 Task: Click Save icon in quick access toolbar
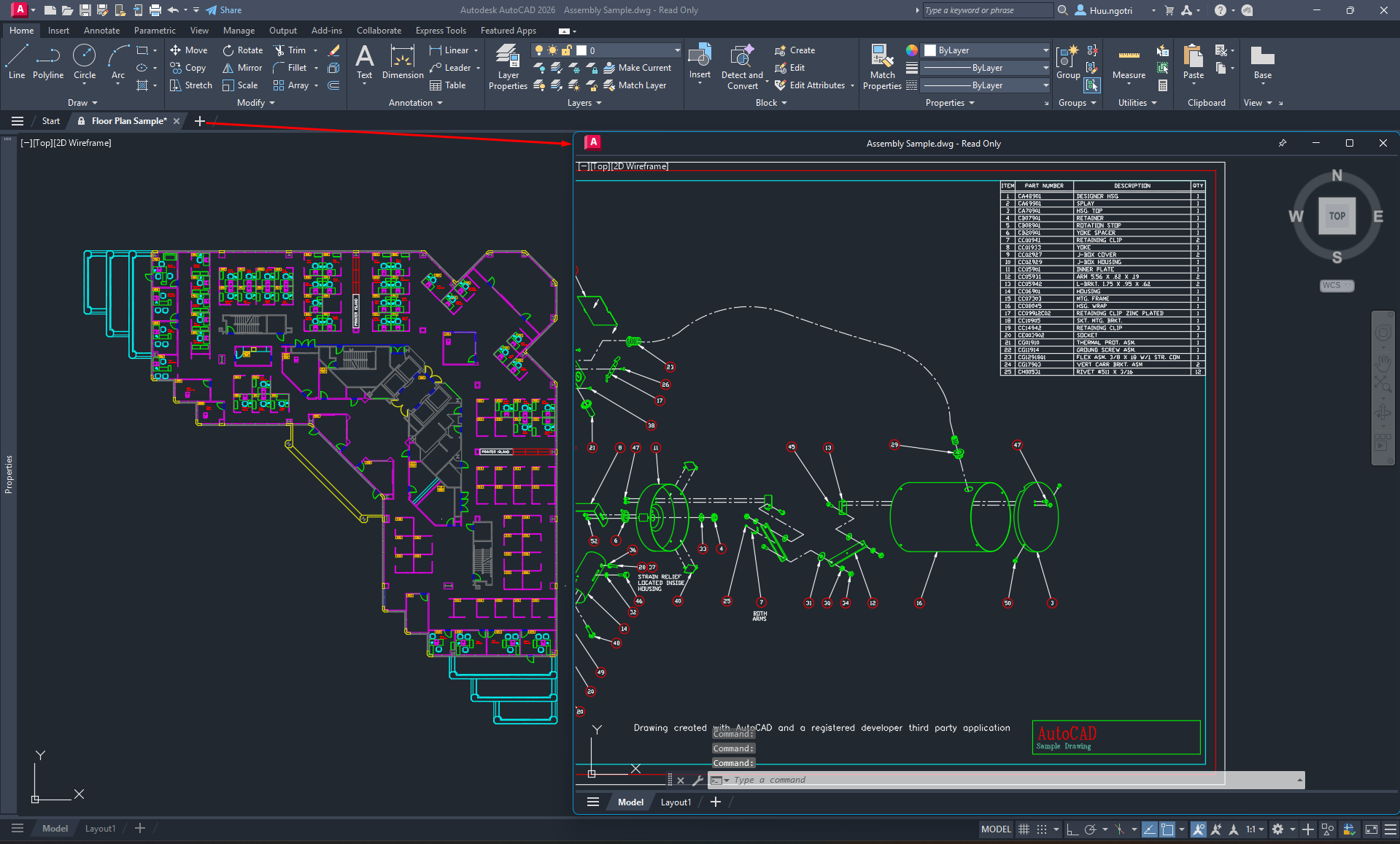tap(85, 10)
